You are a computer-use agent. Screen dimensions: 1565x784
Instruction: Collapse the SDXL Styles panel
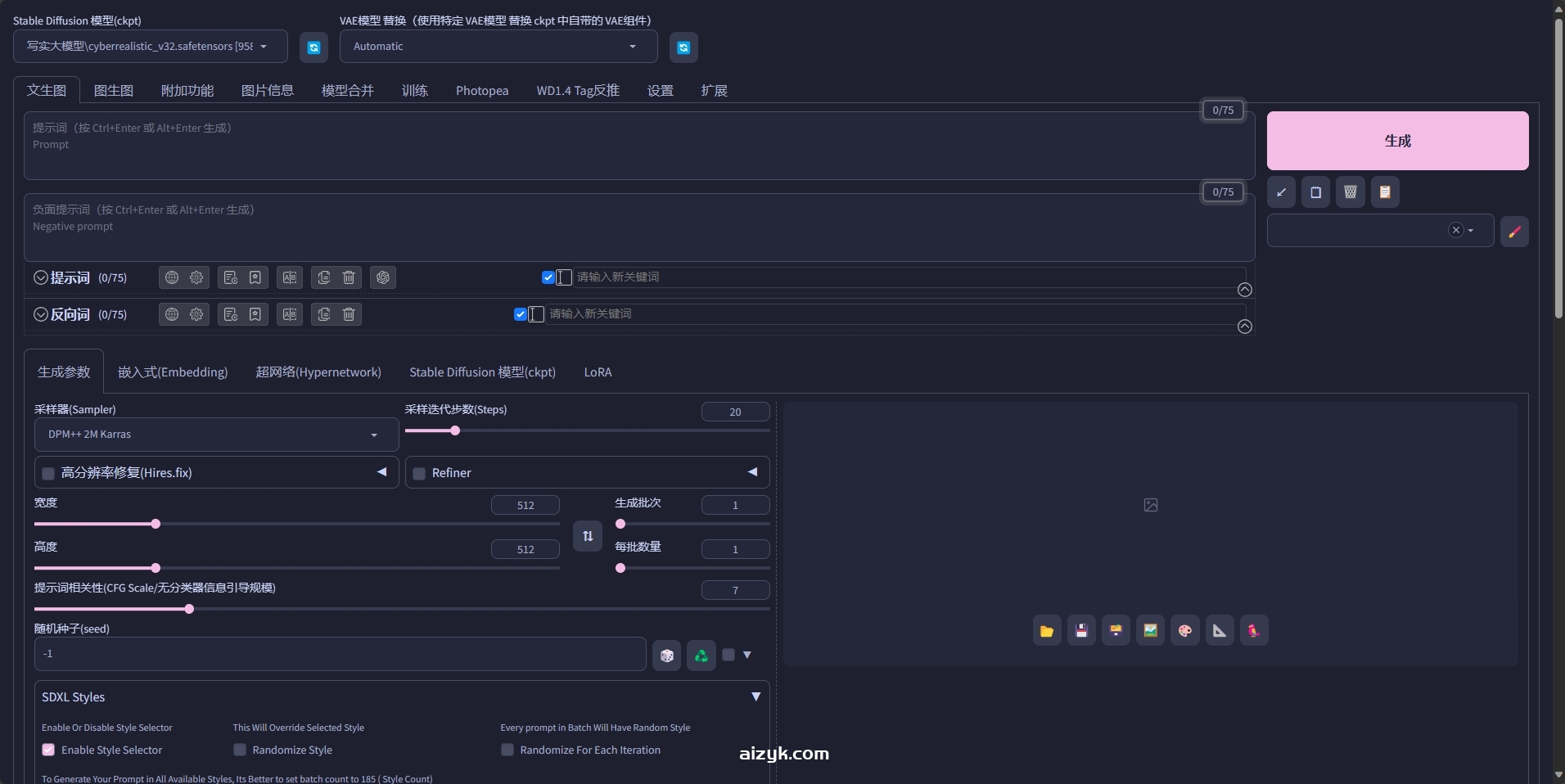pos(755,696)
